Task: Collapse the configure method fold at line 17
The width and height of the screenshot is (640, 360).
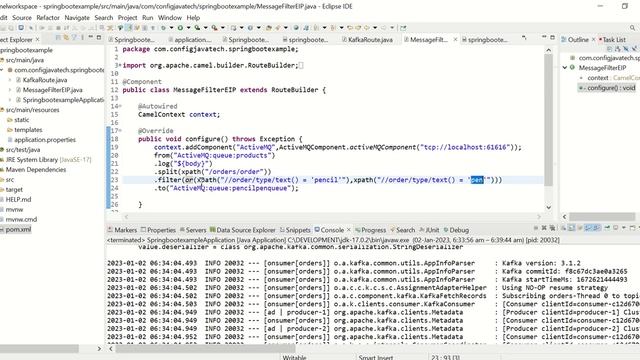Action: point(120,131)
